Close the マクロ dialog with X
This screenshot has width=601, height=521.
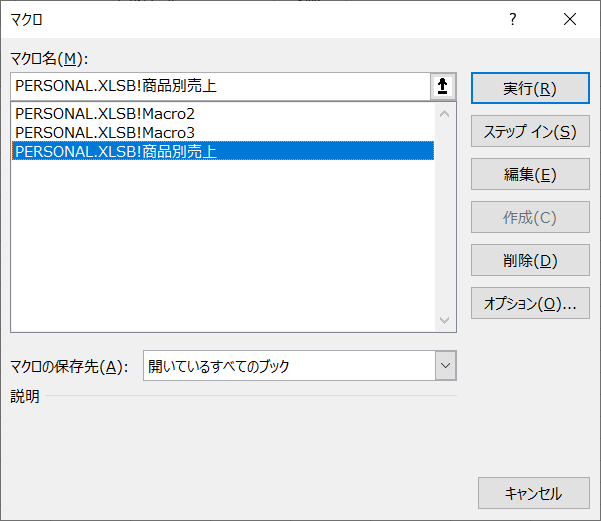pos(570,19)
